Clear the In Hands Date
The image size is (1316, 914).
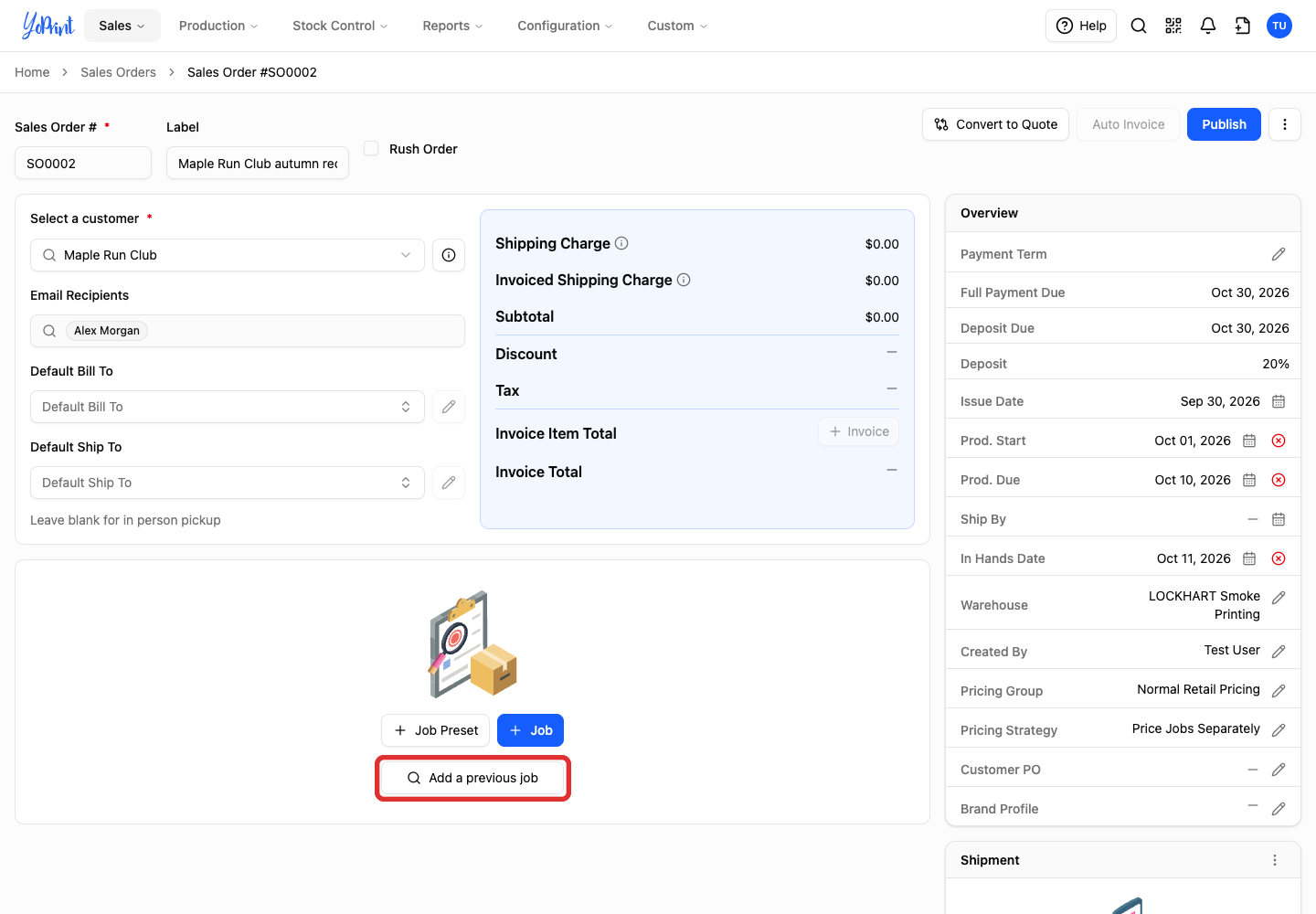(1279, 558)
